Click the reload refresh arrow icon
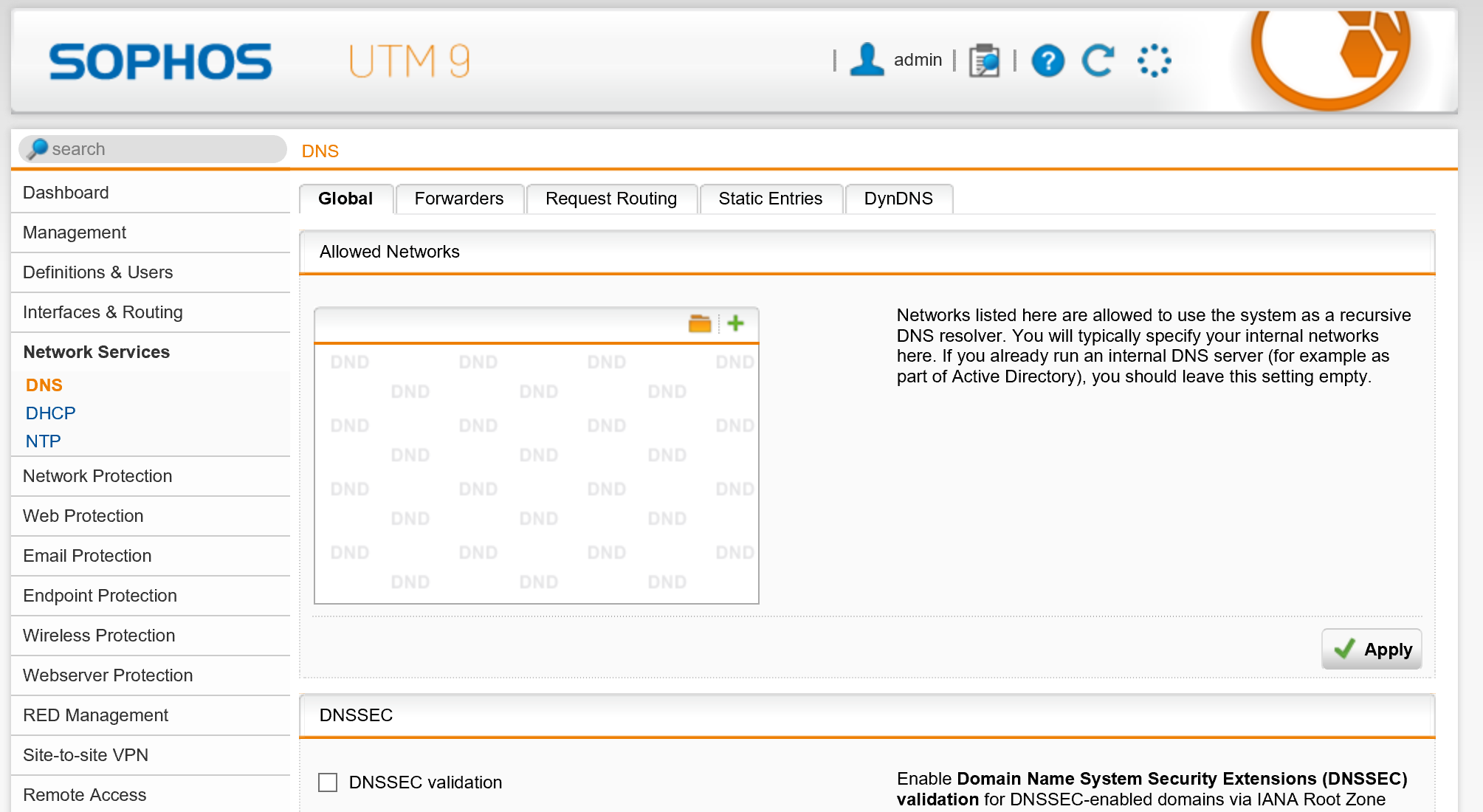The width and height of the screenshot is (1483, 812). 1098,61
